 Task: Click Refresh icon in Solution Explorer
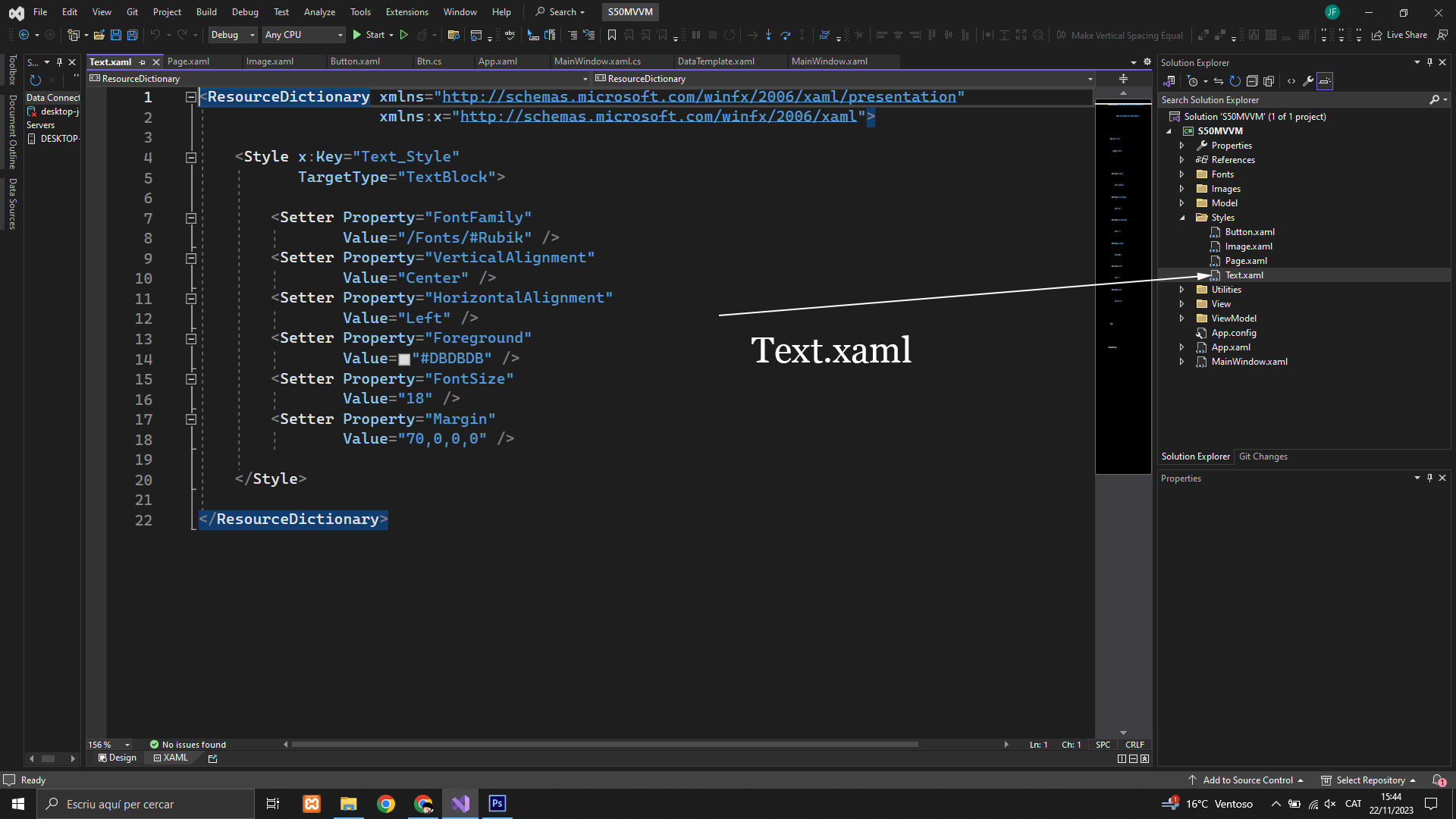click(x=1235, y=81)
